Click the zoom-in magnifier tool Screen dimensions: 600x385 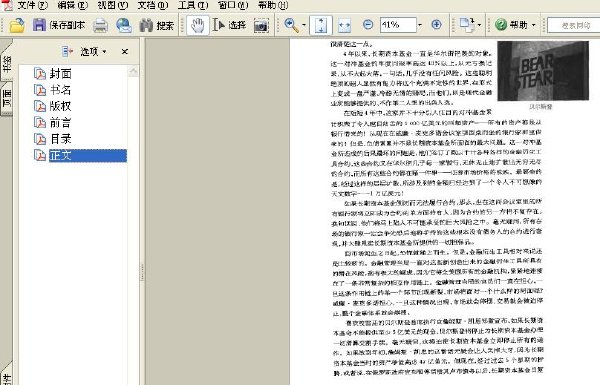pyautogui.click(x=291, y=25)
